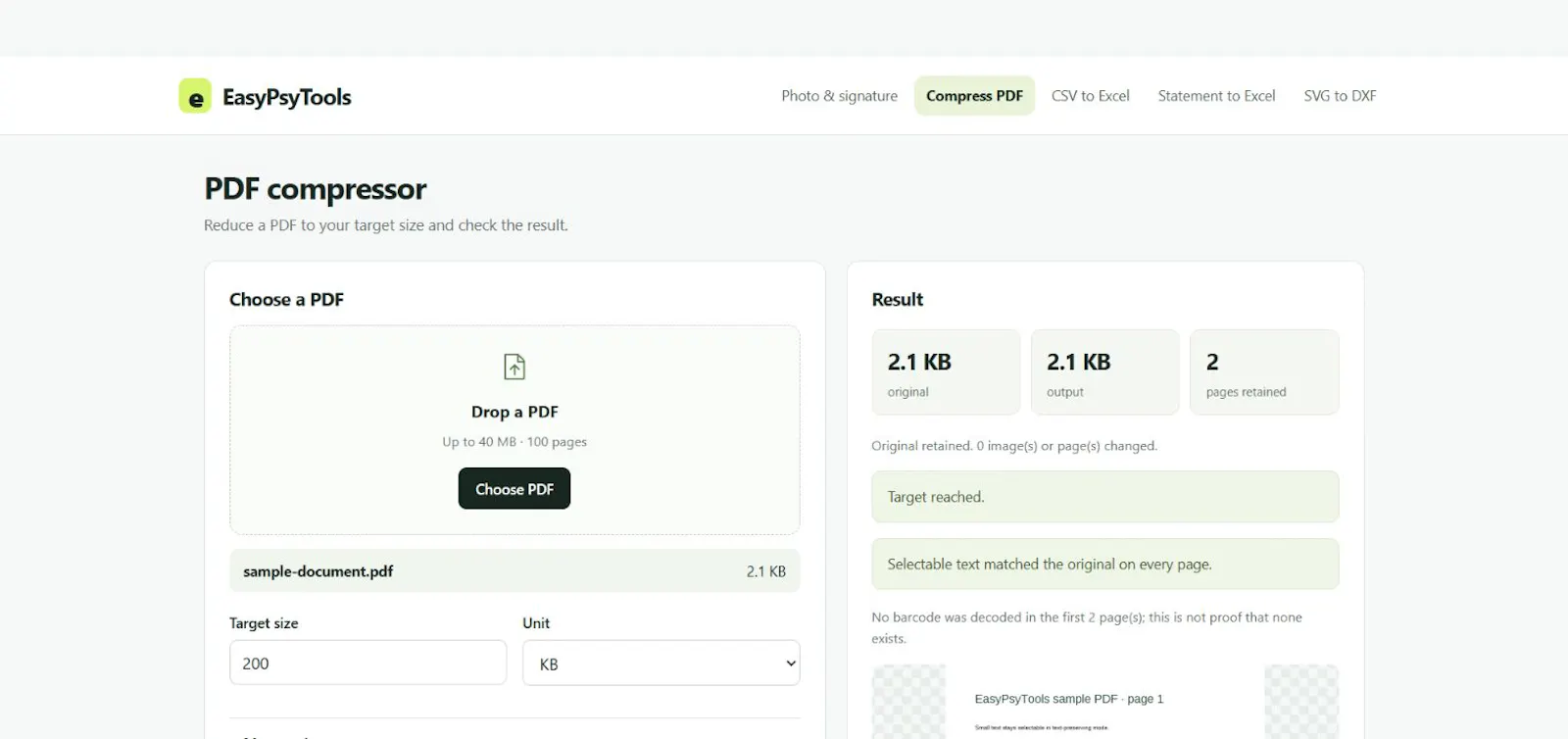1568x739 pixels.
Task: Navigate to SVG to DXF tool
Action: 1340,96
